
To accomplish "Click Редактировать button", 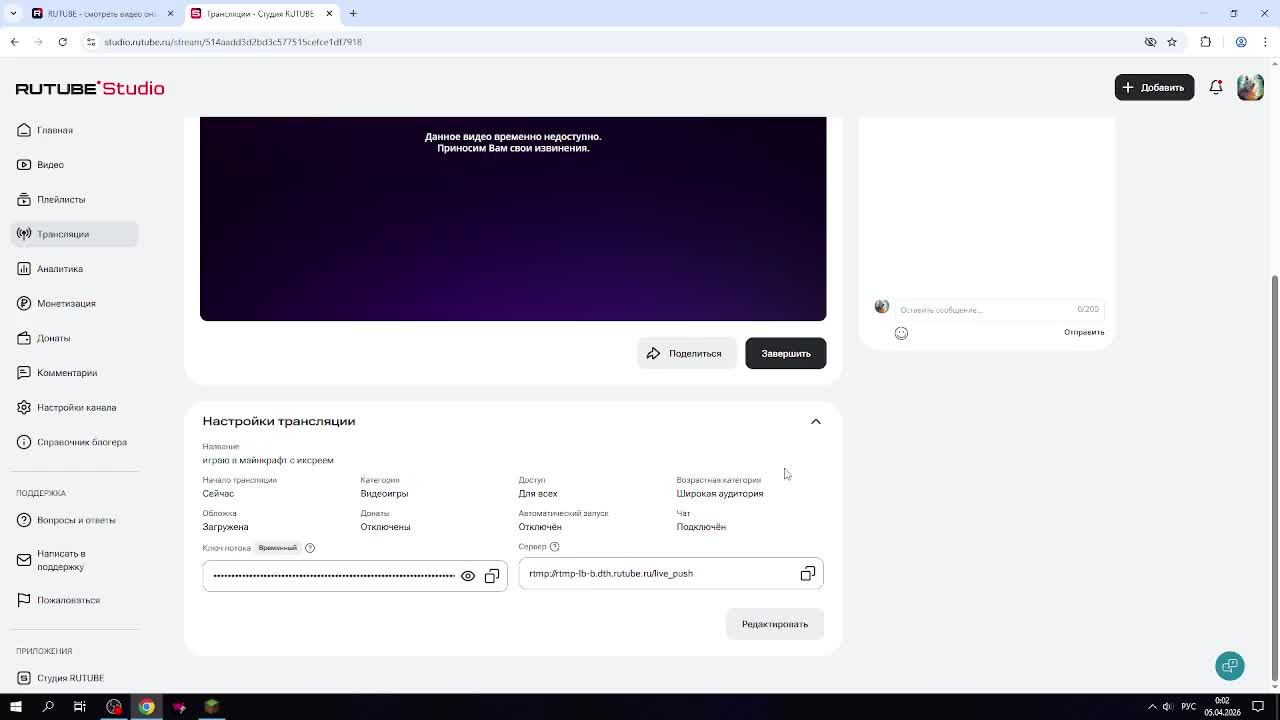I will pos(775,624).
